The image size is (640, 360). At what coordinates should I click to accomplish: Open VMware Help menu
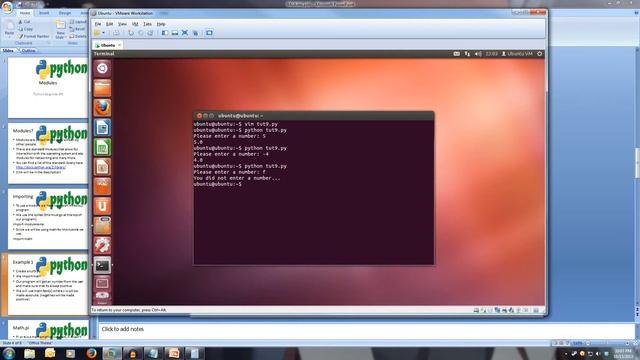point(161,24)
